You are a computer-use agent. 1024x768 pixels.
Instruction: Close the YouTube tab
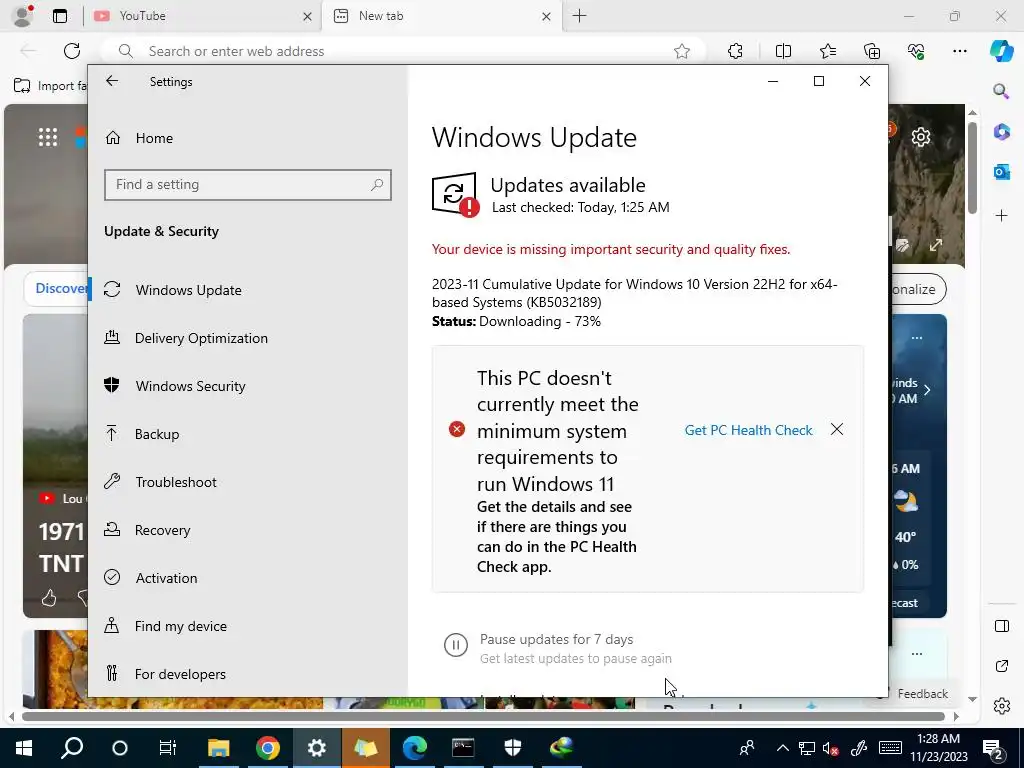[x=307, y=16]
